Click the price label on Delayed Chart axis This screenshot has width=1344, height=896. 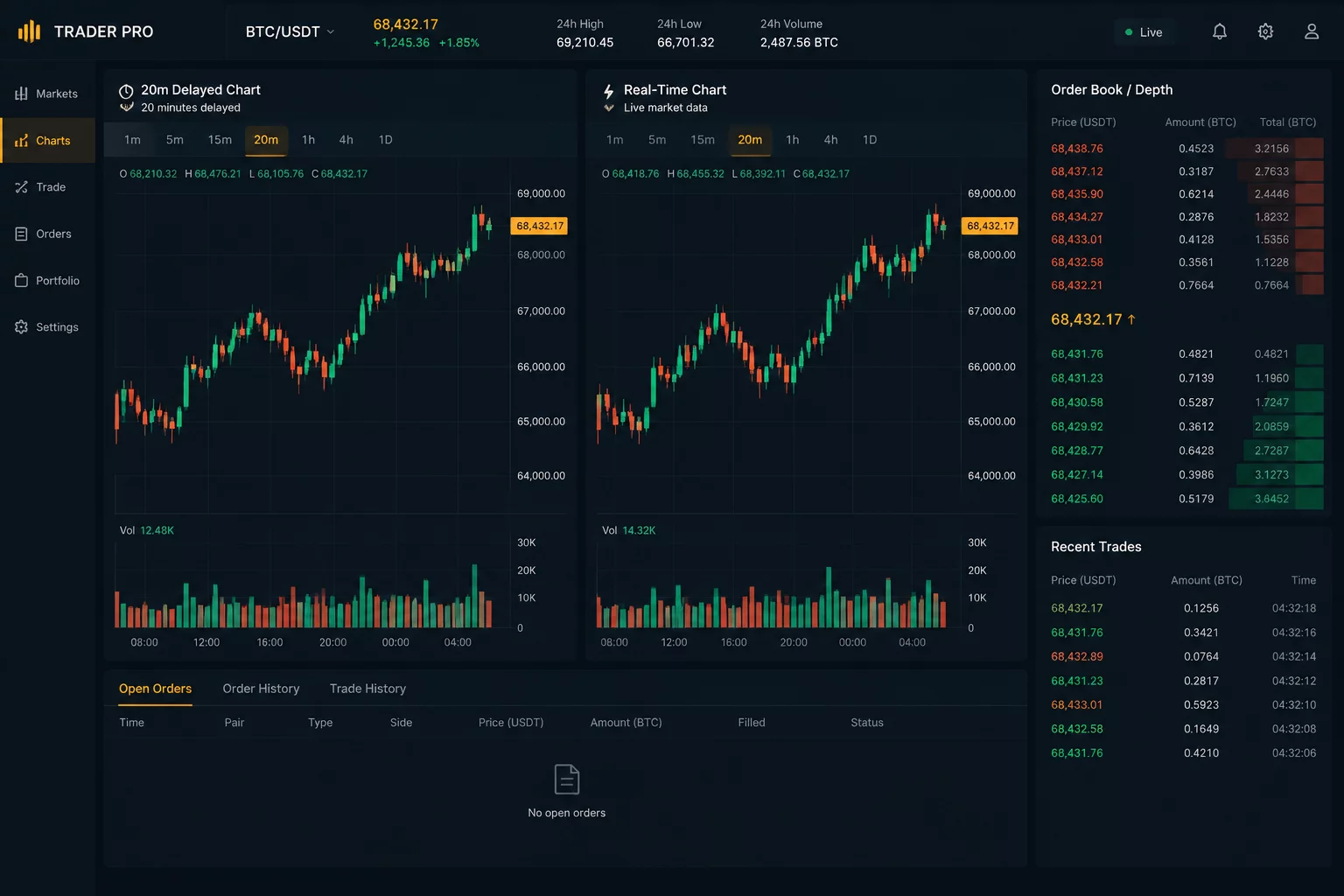point(540,226)
